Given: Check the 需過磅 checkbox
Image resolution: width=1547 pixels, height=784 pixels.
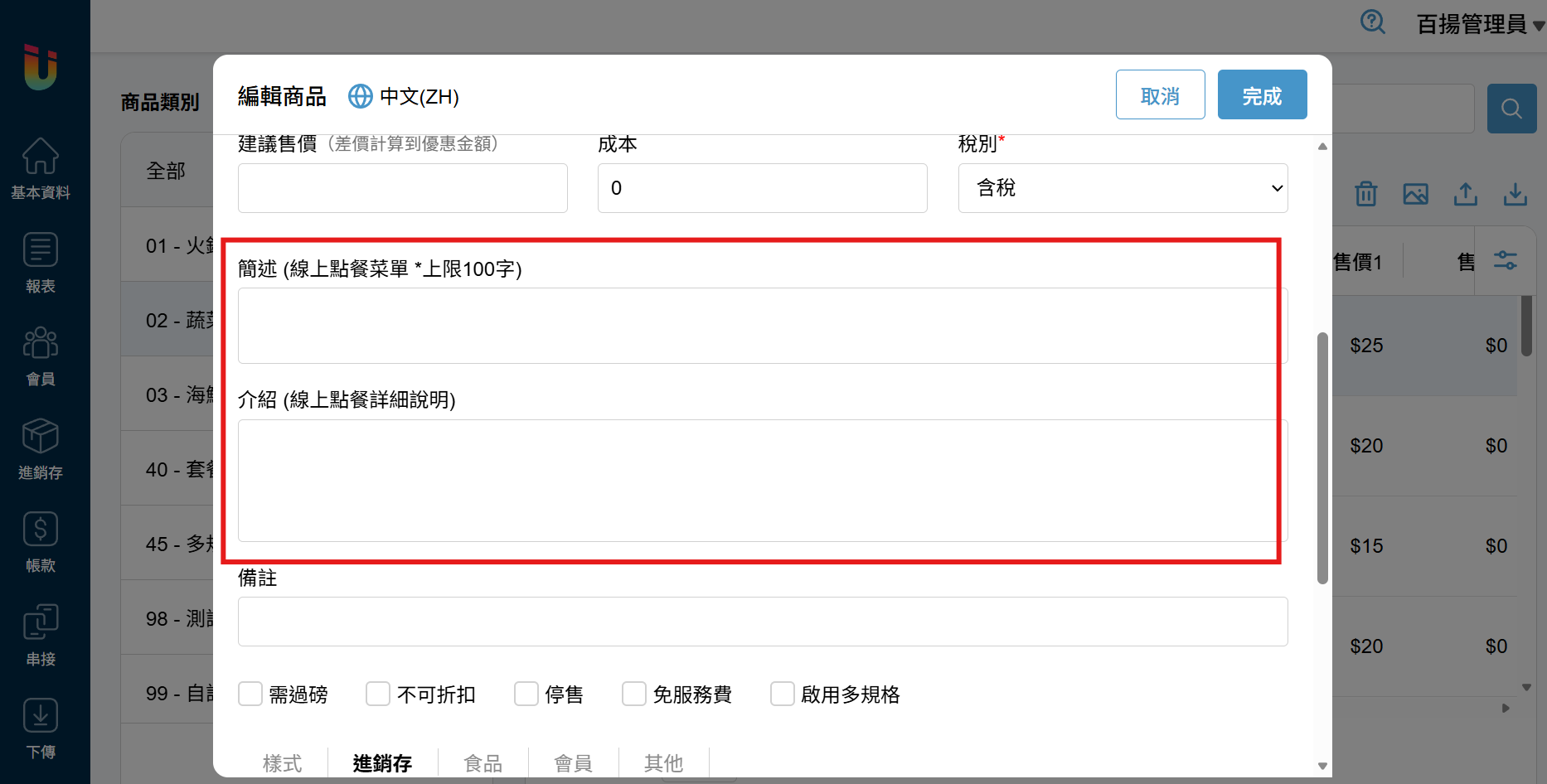Looking at the screenshot, I should [x=250, y=694].
